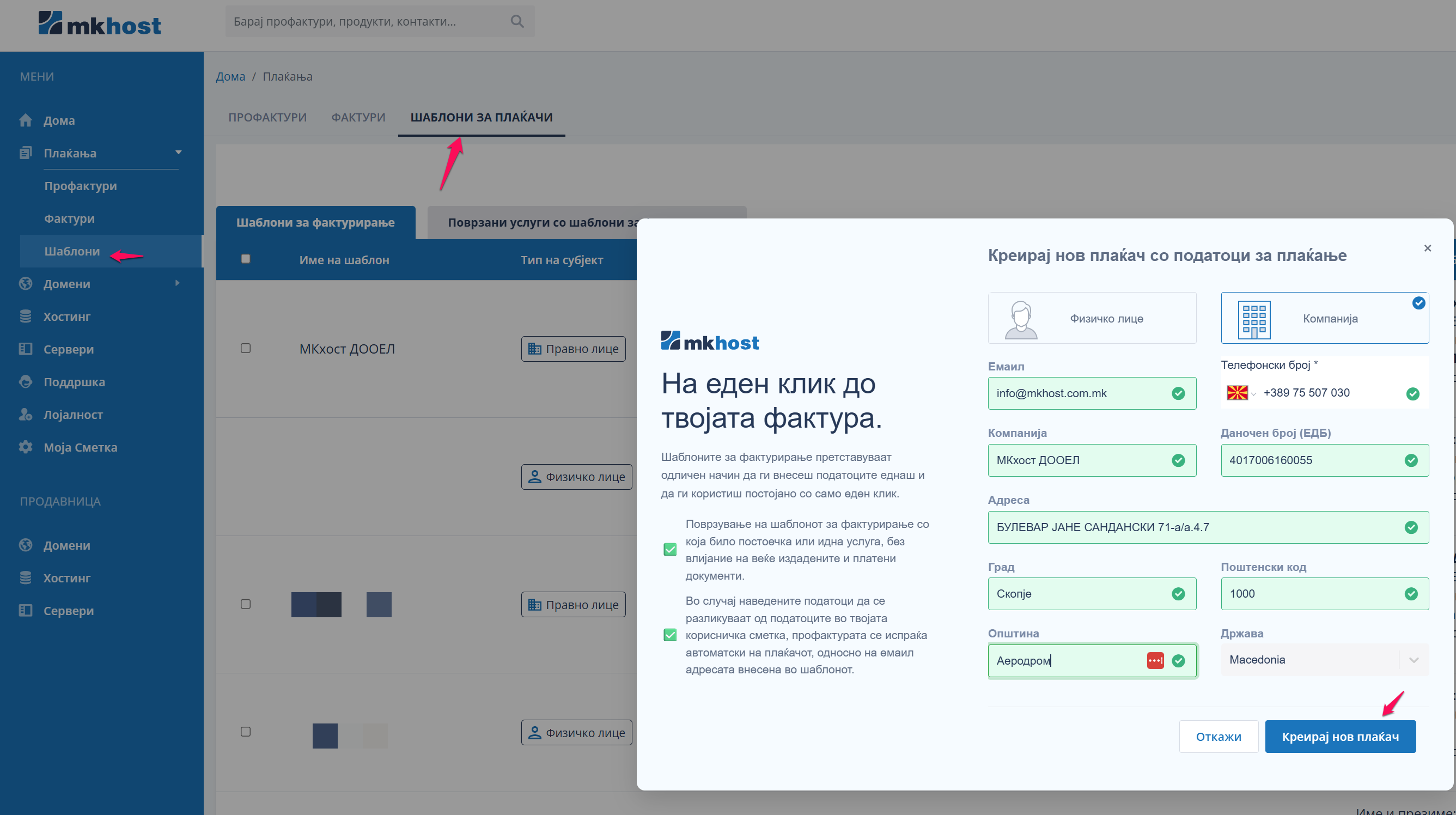
Task: Open the phone country flag dropdown
Action: pyautogui.click(x=1241, y=393)
